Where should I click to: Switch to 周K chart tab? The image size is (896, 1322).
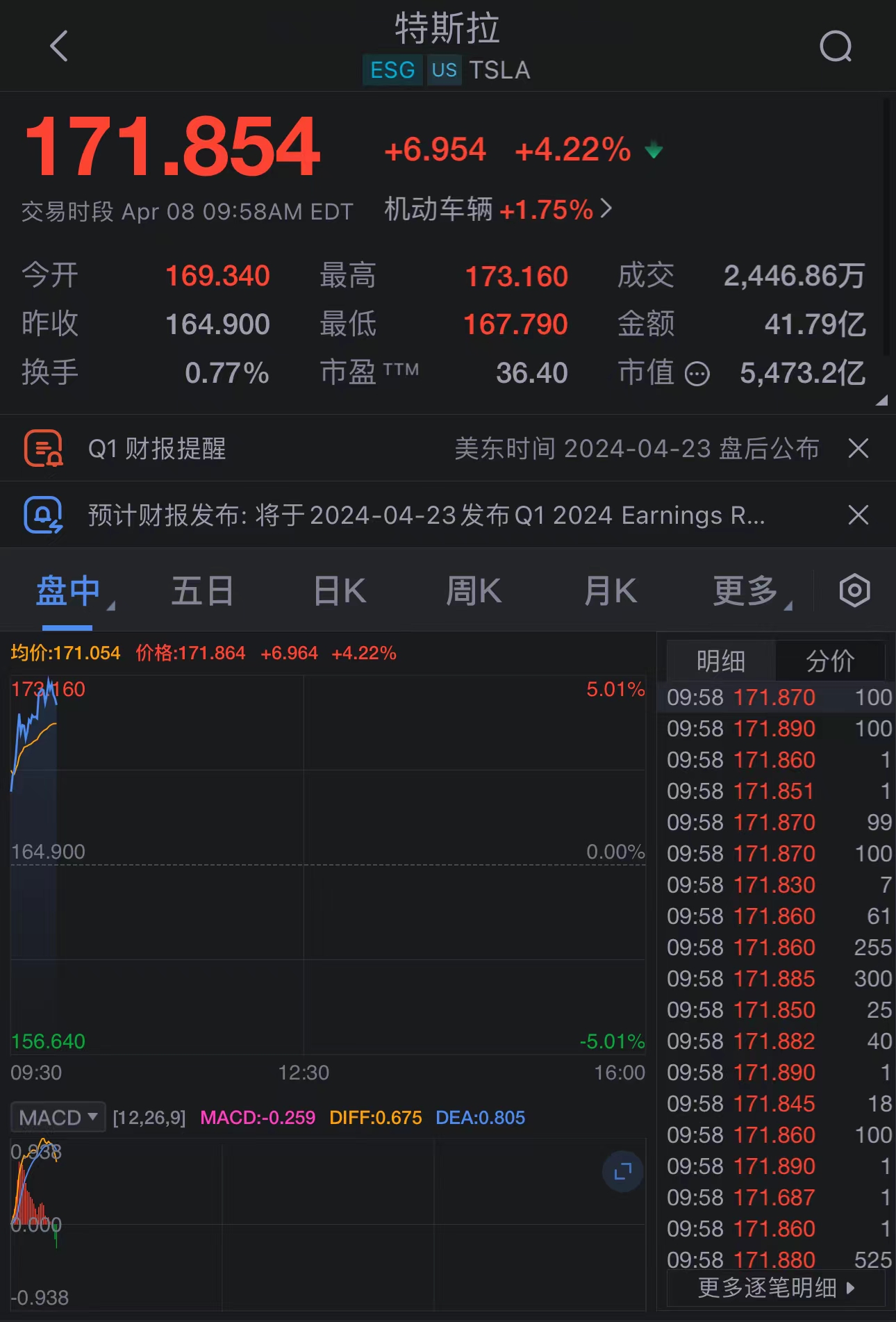(x=474, y=592)
